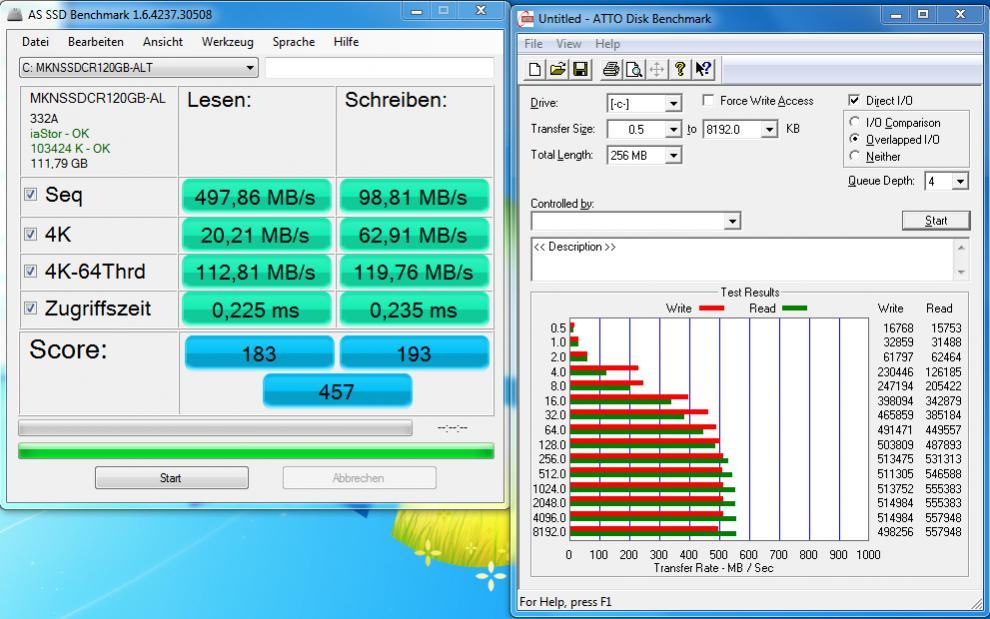Open the Ansicht menu
The image size is (990, 619).
point(163,42)
